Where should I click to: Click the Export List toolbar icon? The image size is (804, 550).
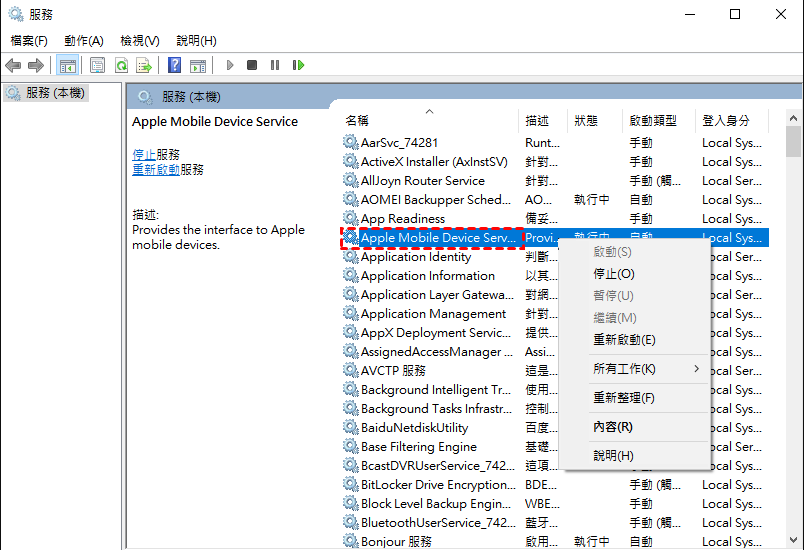point(144,65)
